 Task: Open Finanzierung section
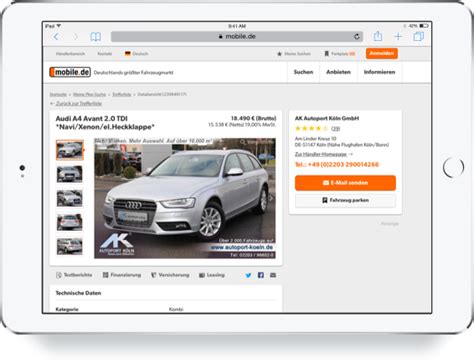122,275
